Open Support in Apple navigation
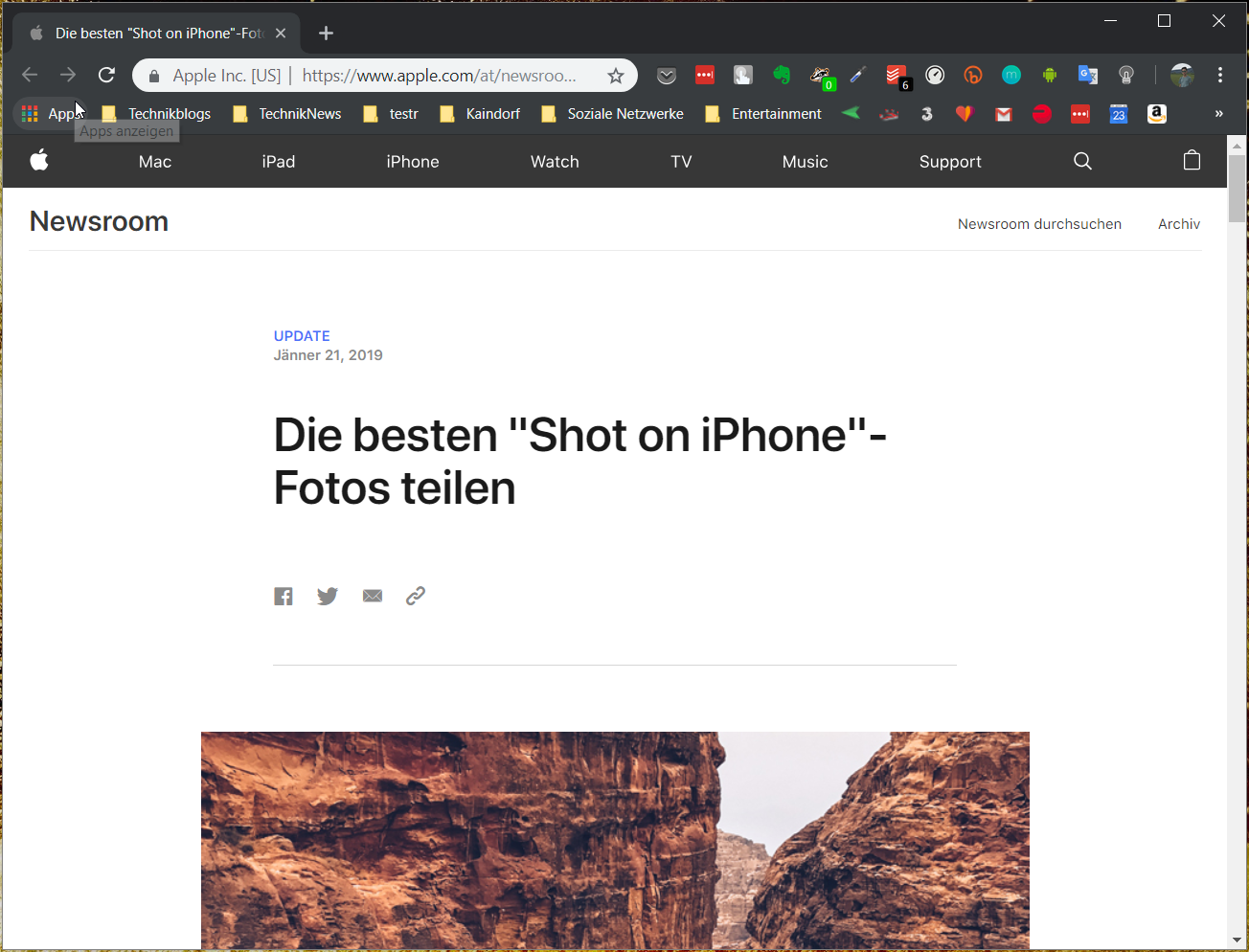The width and height of the screenshot is (1249, 952). (x=950, y=162)
